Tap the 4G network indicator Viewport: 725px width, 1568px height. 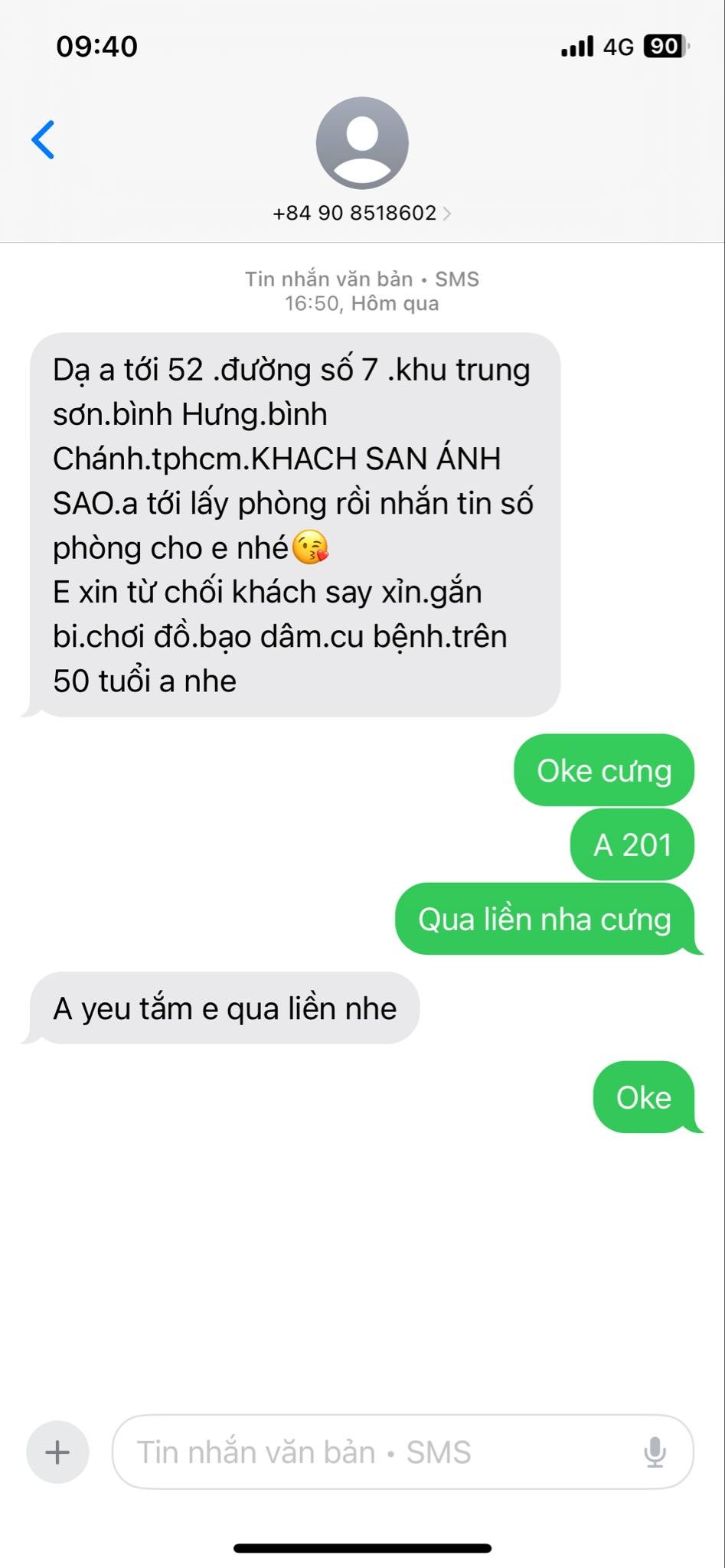tap(619, 47)
